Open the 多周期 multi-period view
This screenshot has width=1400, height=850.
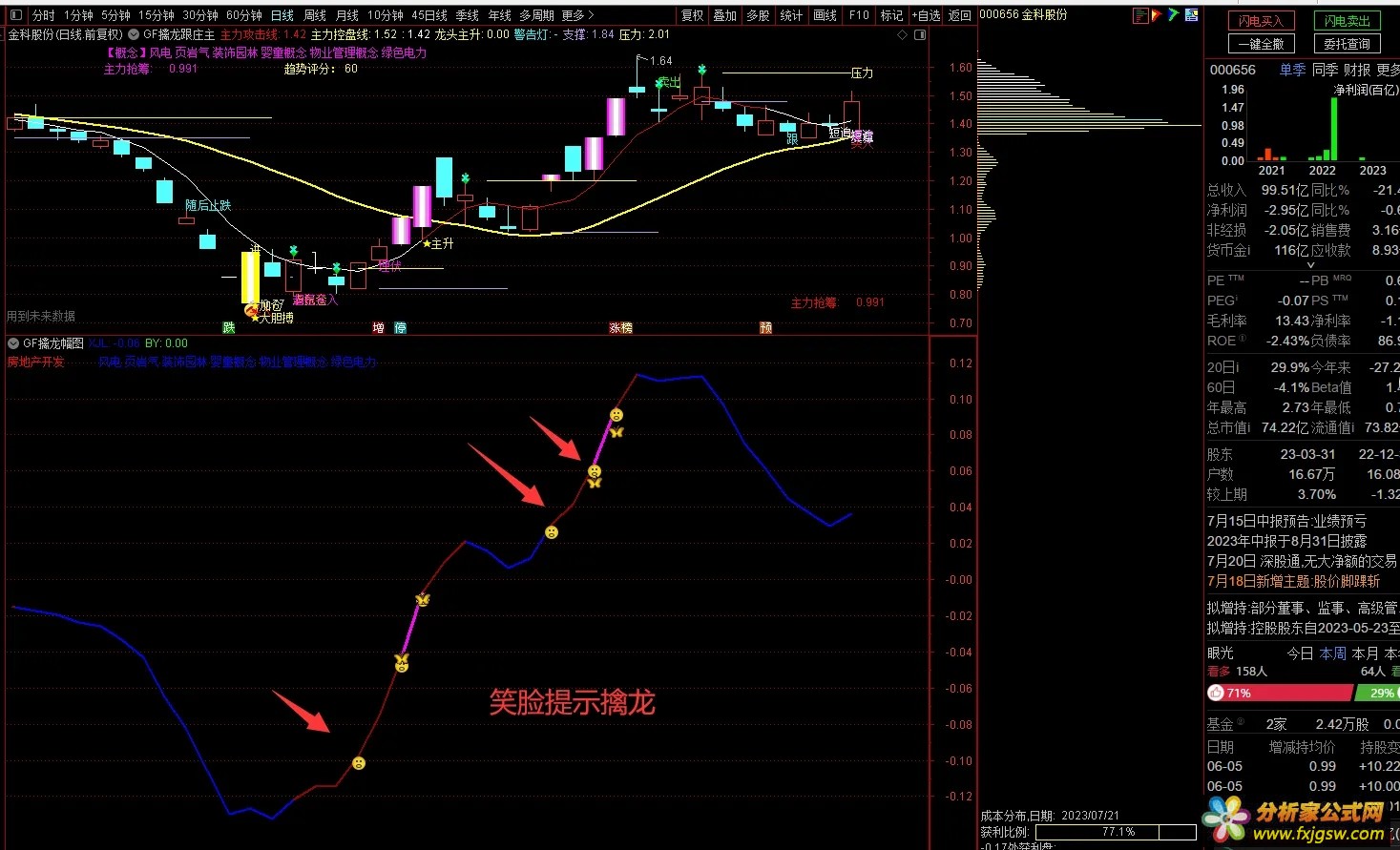(x=536, y=15)
